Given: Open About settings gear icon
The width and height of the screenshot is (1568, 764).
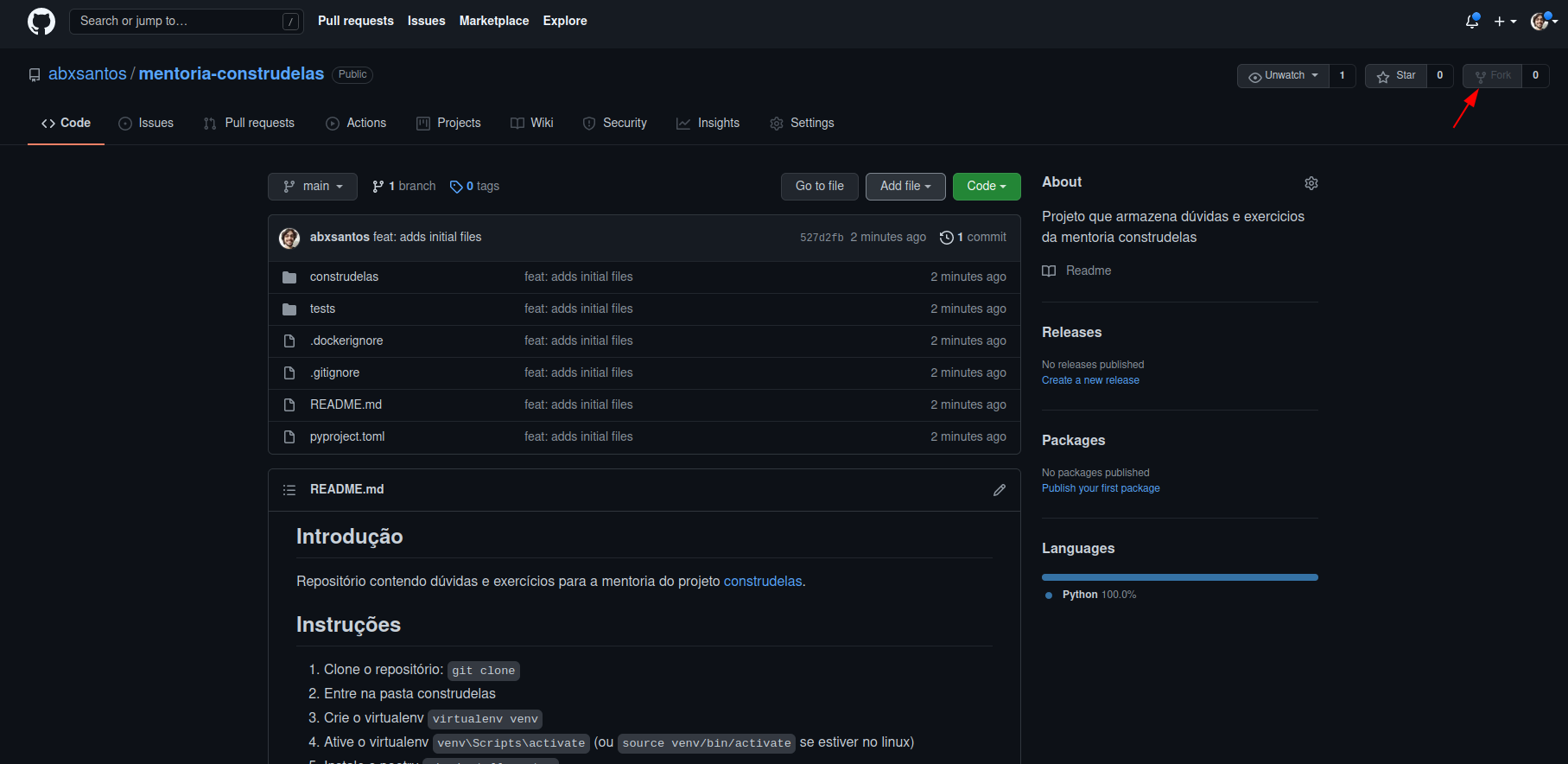Looking at the screenshot, I should (x=1311, y=183).
